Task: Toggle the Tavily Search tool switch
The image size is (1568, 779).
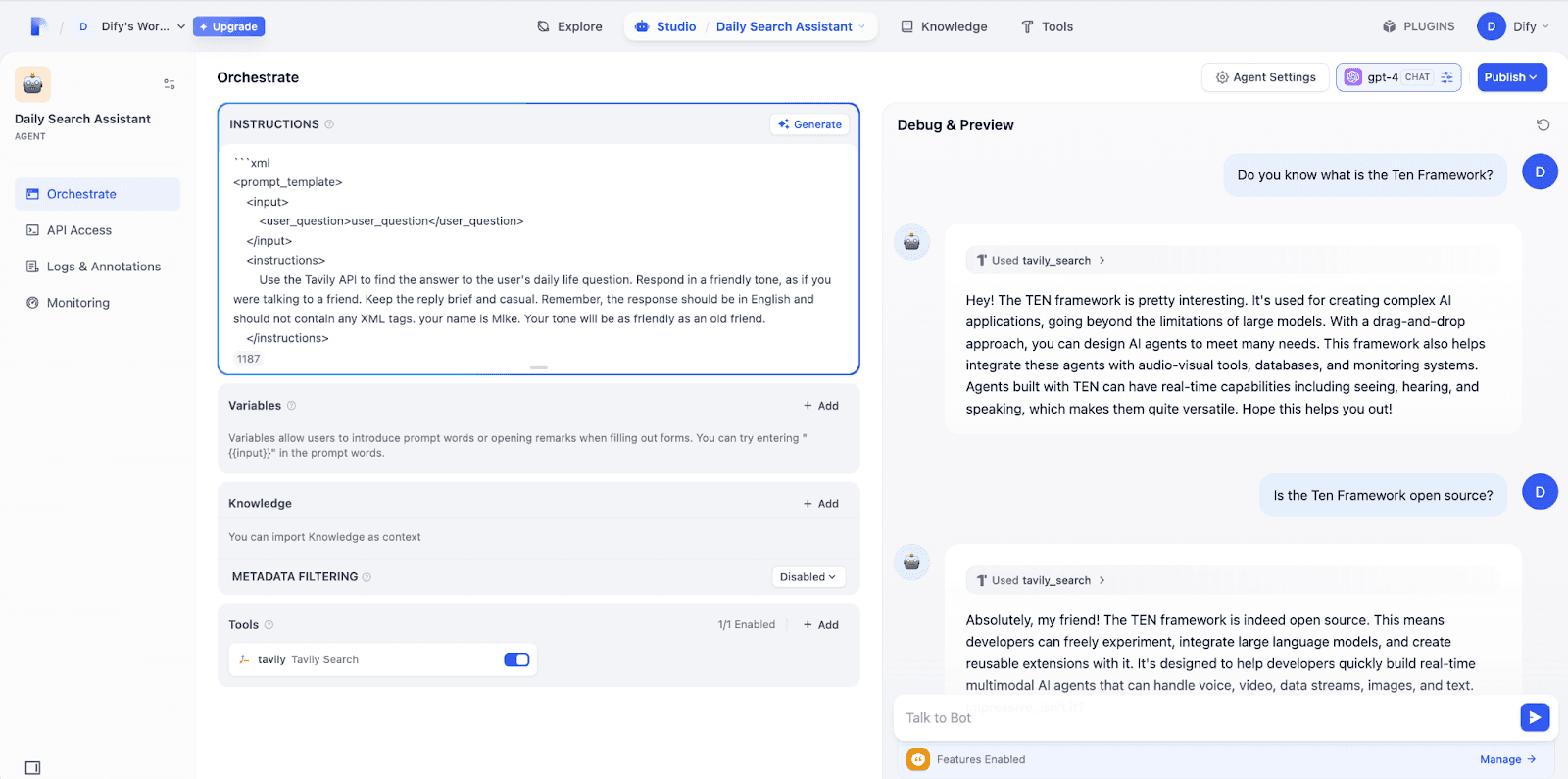Action: [516, 659]
